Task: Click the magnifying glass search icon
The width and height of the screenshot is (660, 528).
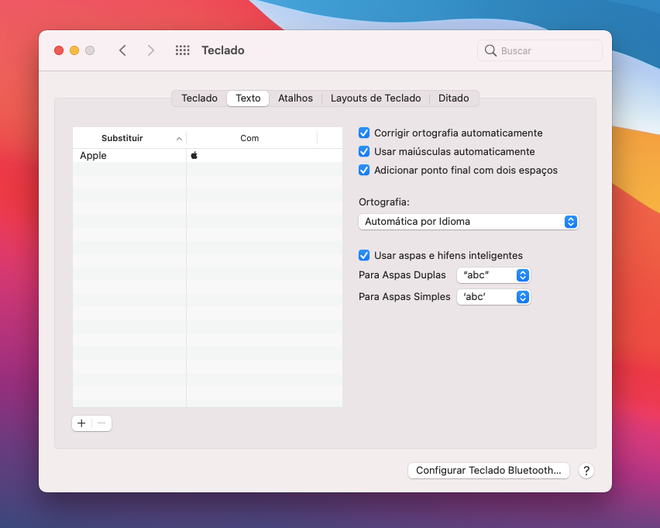Action: coord(490,51)
